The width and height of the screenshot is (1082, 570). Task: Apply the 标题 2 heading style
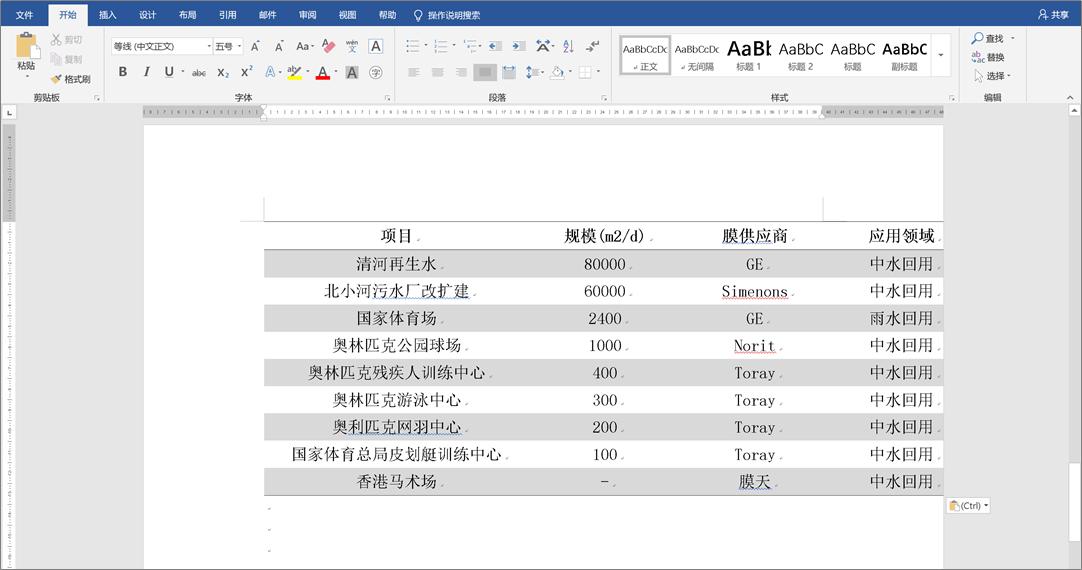(800, 56)
